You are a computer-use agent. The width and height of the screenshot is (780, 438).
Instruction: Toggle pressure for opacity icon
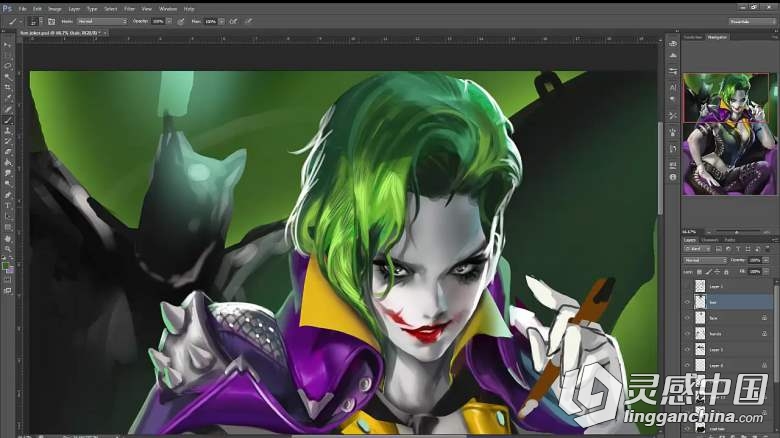[x=181, y=21]
